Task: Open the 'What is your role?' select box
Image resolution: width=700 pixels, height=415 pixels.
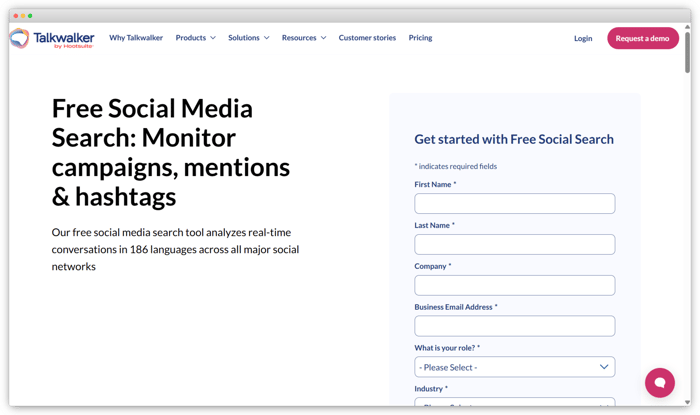Action: 514,367
